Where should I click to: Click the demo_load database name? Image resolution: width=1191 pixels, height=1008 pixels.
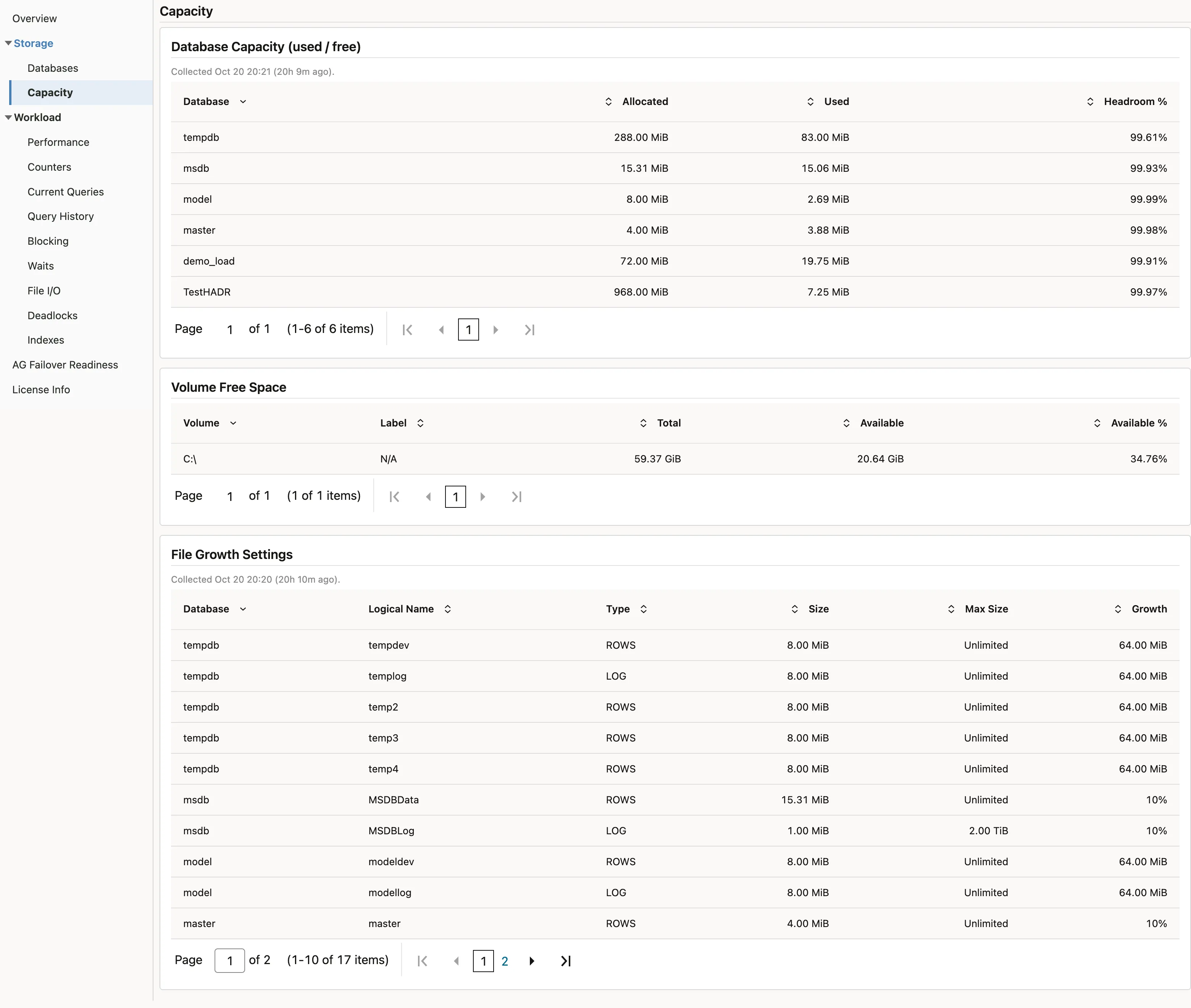(x=209, y=261)
